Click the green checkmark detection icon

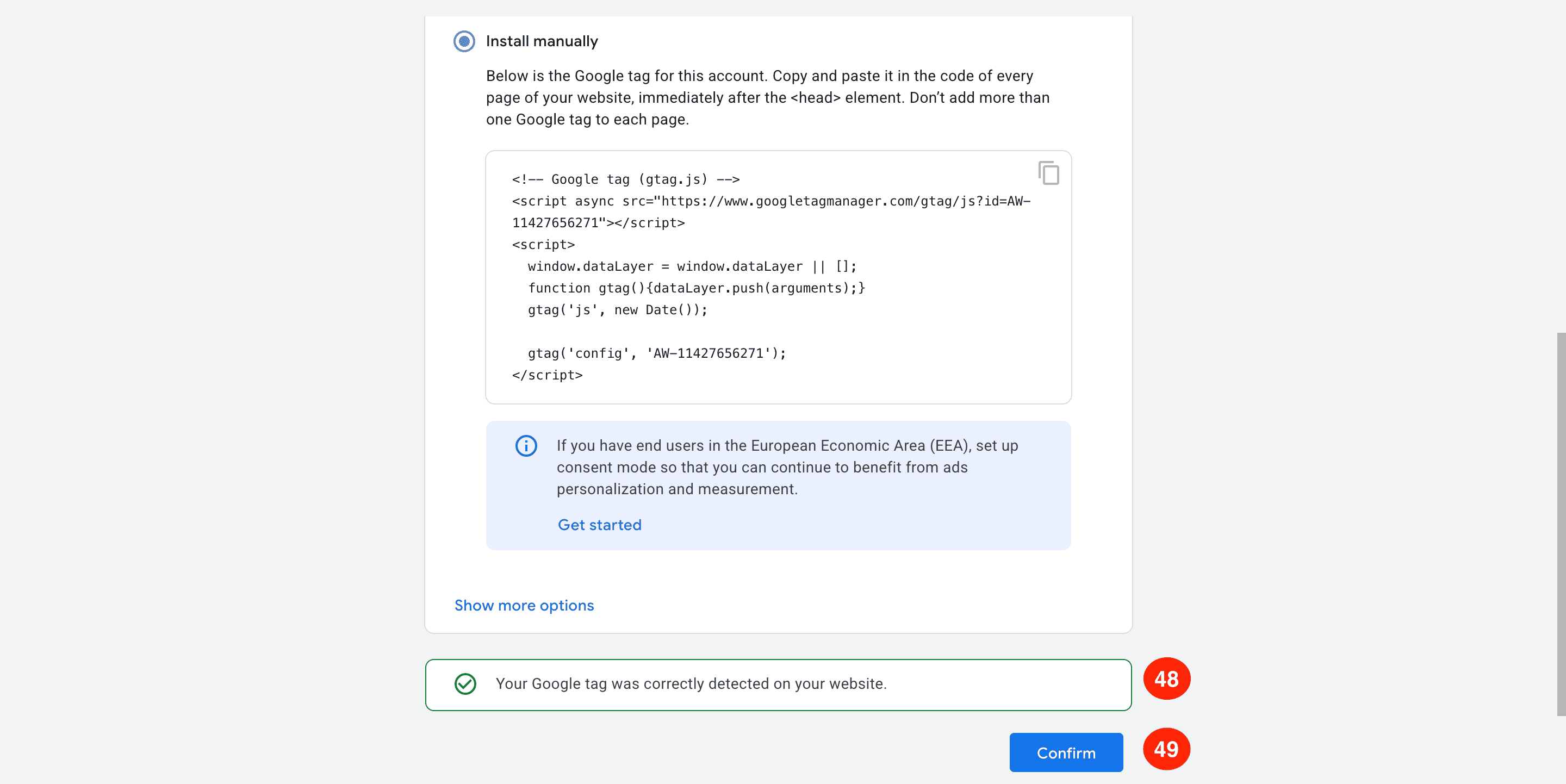(x=465, y=685)
